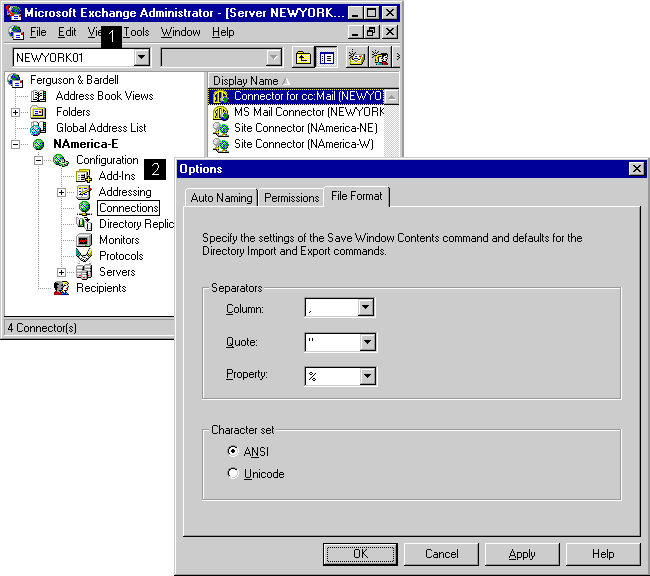Click the NAmerica-E site globe icon

click(39, 144)
